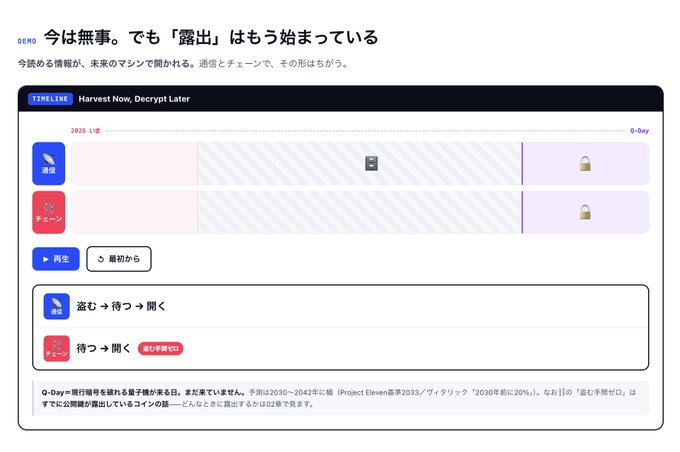This screenshot has height=452, width=680.
Task: Click the 盗む → 待つ → 開く text
Action: click(121, 306)
